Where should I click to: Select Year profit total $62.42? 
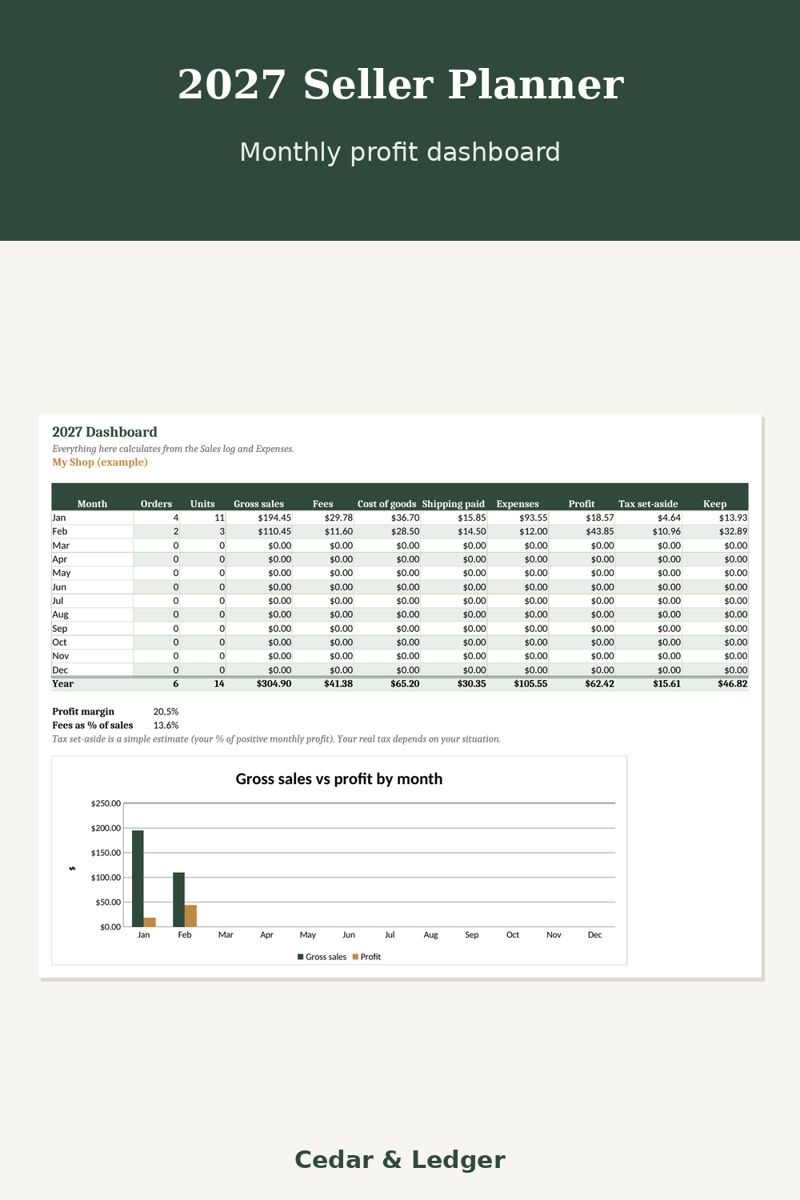click(x=599, y=684)
